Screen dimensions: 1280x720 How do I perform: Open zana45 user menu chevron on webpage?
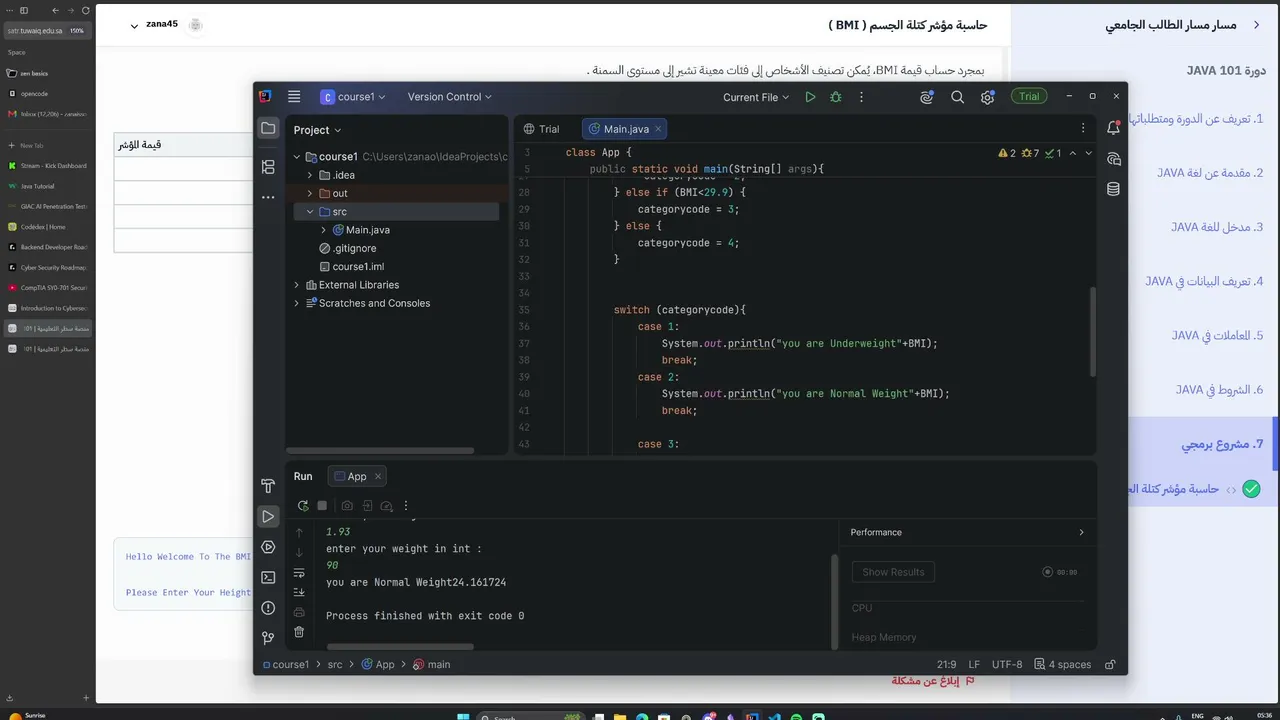point(134,25)
